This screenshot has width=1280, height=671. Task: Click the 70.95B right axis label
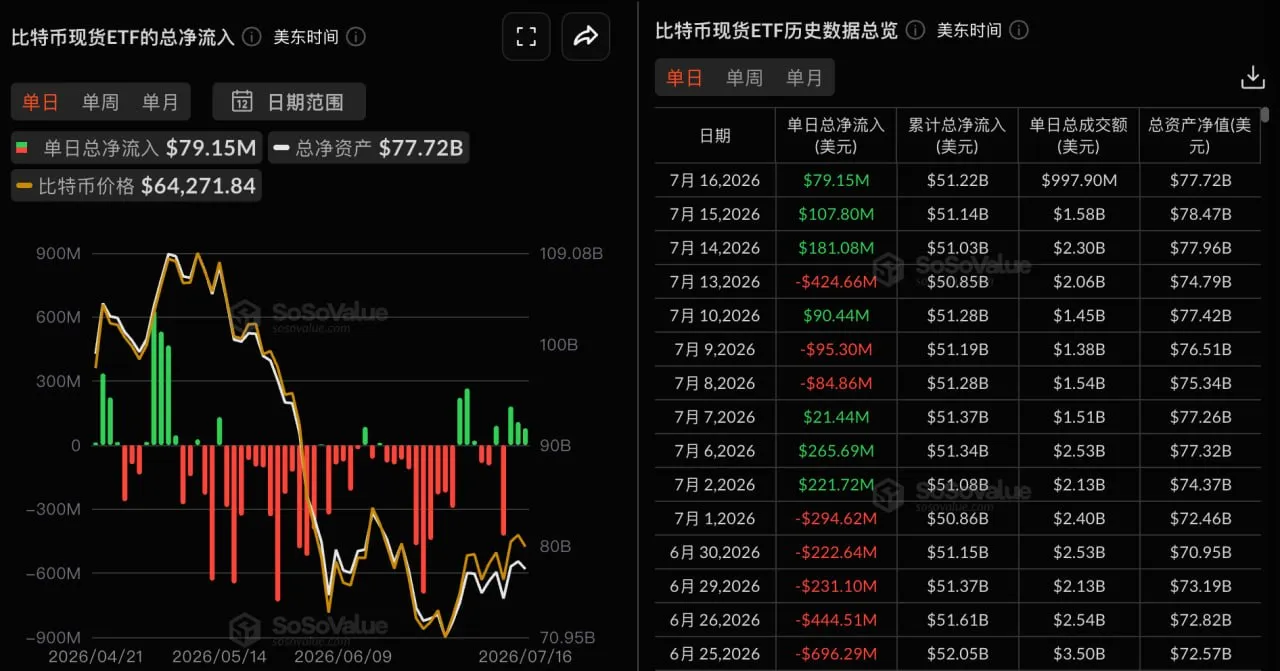(568, 637)
